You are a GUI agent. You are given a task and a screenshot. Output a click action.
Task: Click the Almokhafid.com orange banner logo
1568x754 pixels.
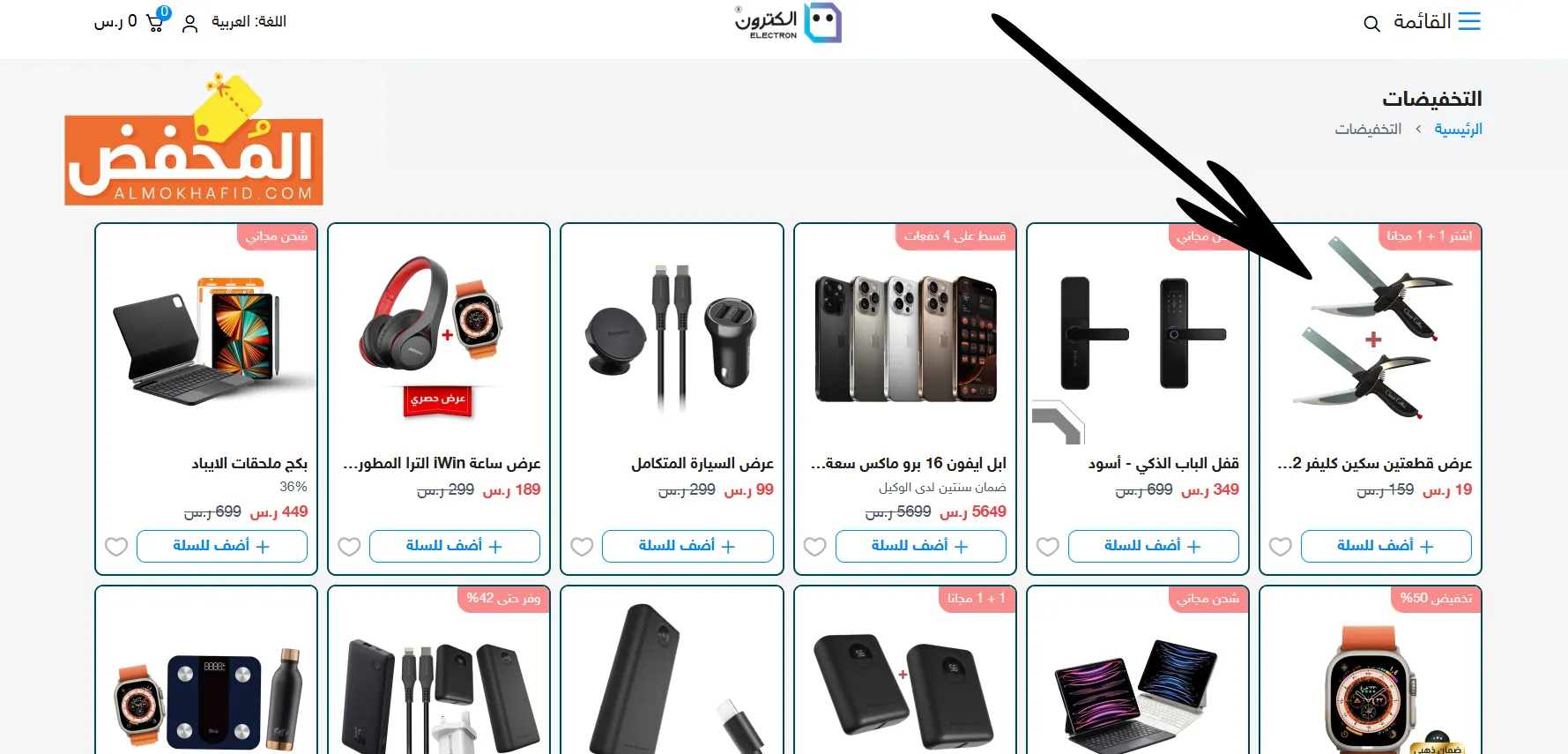(194, 141)
